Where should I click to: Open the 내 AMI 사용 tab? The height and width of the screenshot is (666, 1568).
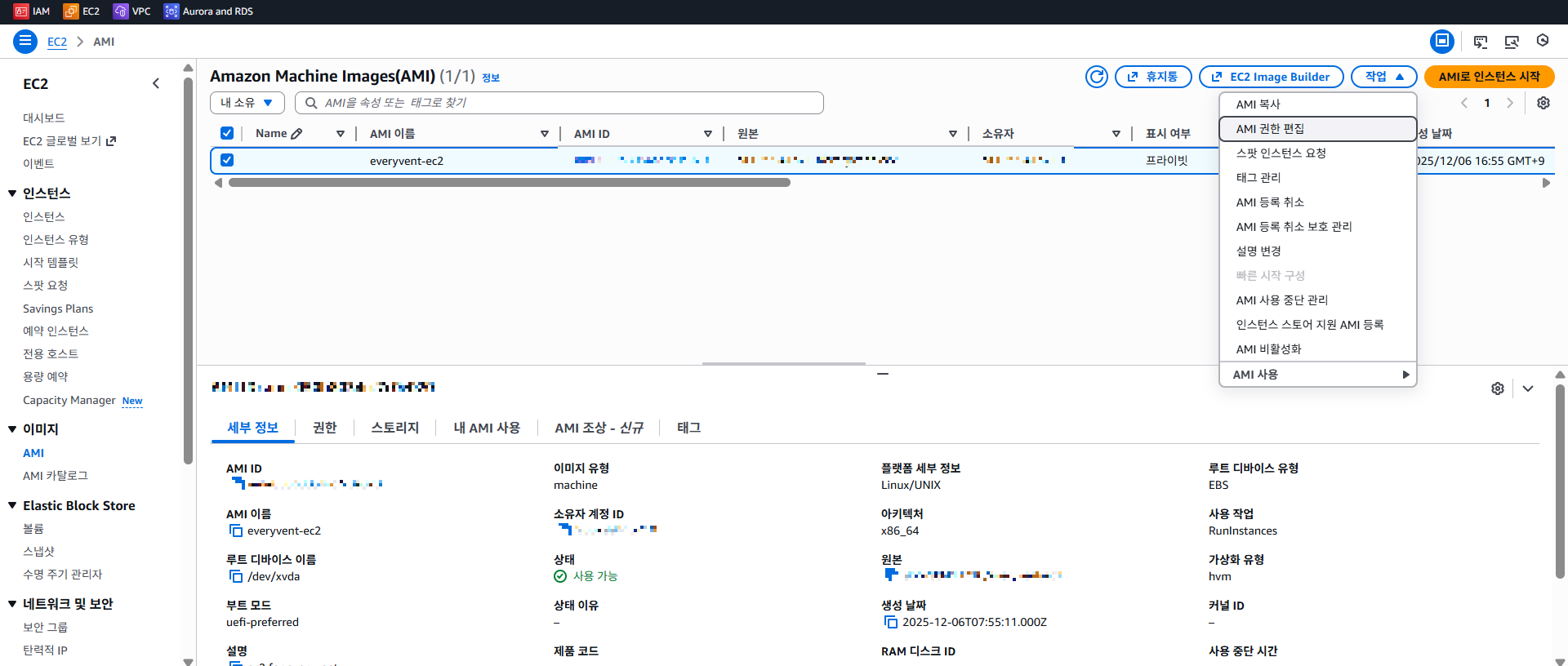(487, 428)
